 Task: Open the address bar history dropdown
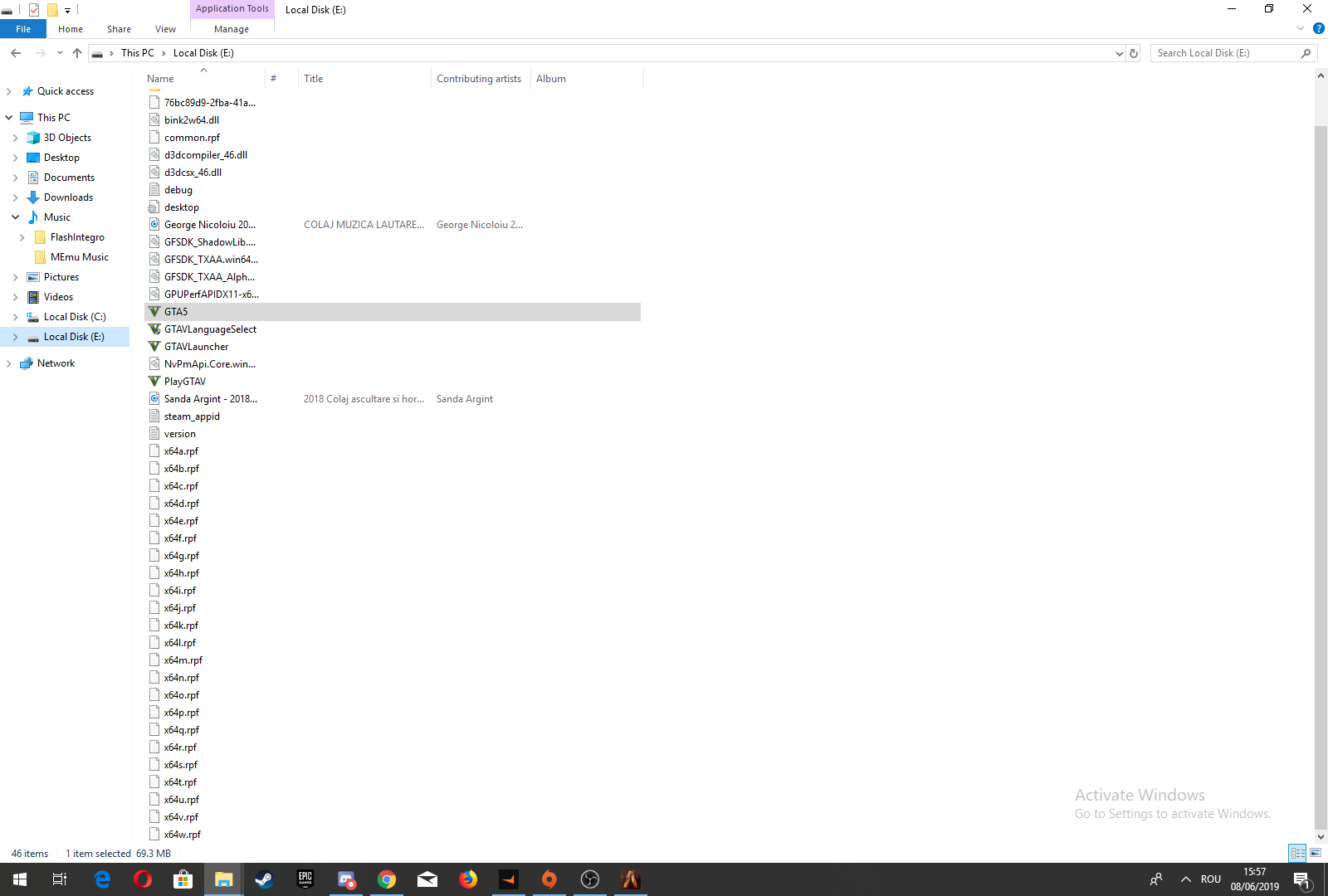(1119, 53)
